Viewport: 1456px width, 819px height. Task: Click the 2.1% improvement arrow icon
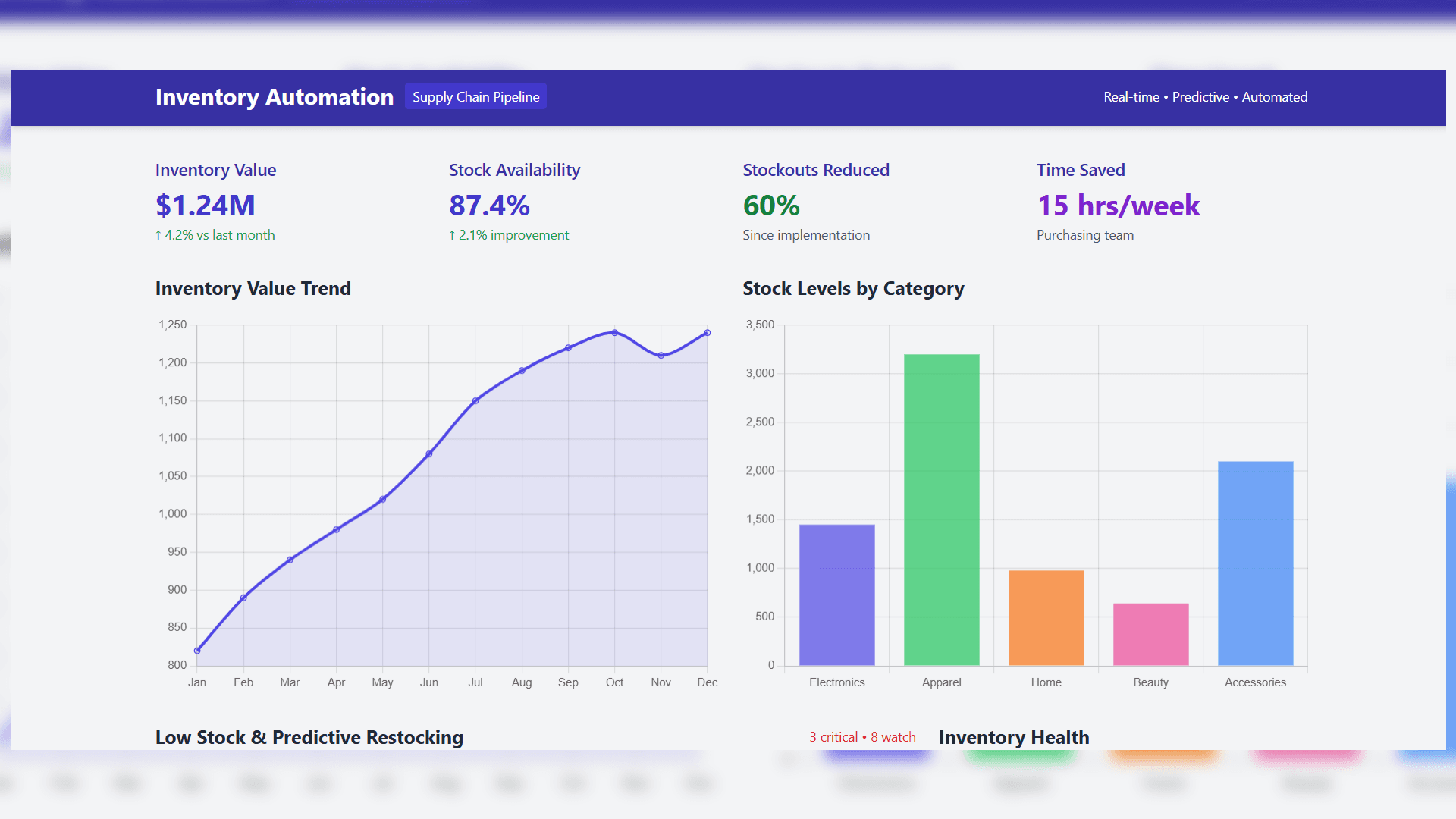point(452,235)
